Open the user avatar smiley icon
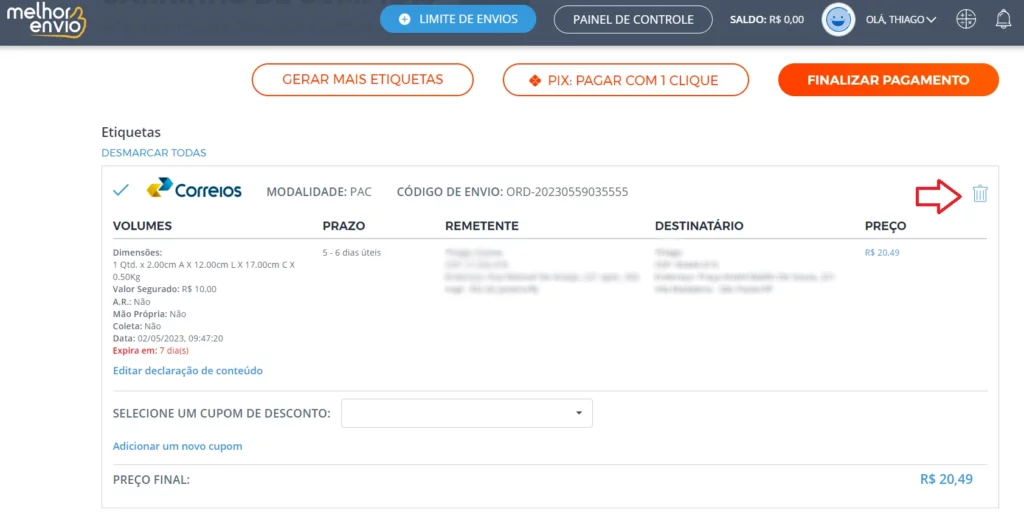Screen dimensions: 1024x521 [838, 20]
